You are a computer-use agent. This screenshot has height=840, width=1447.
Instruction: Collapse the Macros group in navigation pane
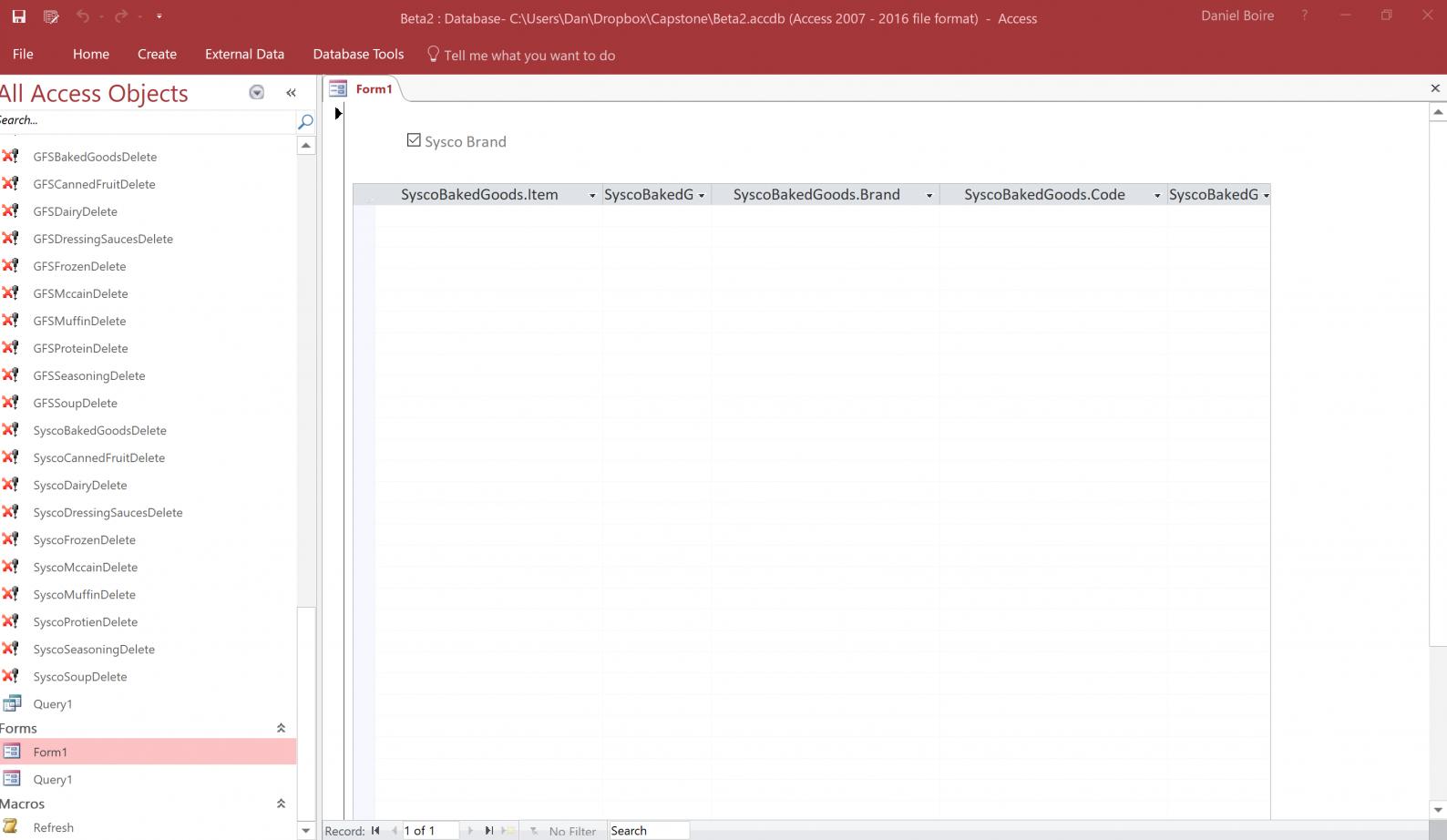281,804
